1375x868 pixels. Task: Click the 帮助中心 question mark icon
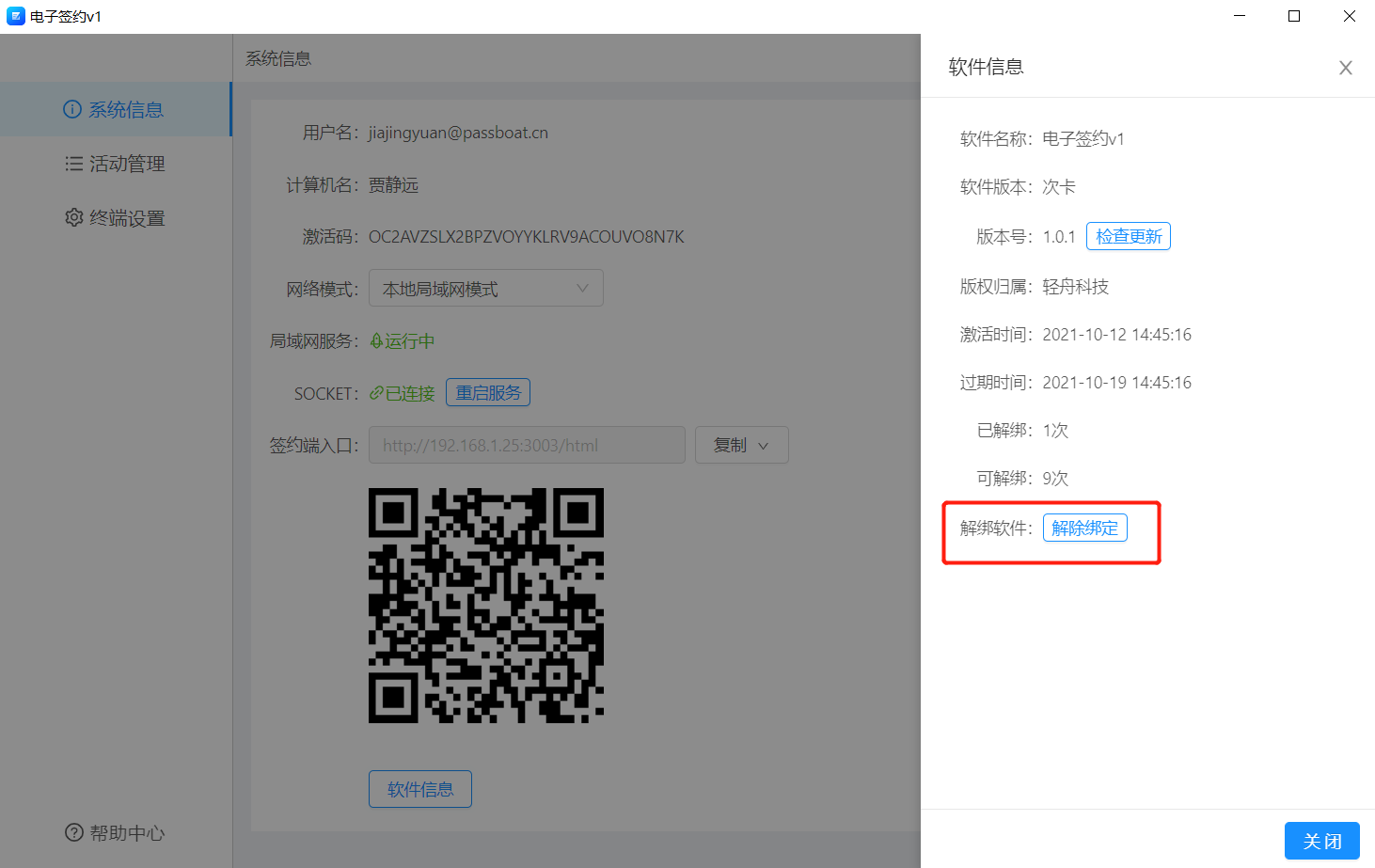[x=74, y=832]
